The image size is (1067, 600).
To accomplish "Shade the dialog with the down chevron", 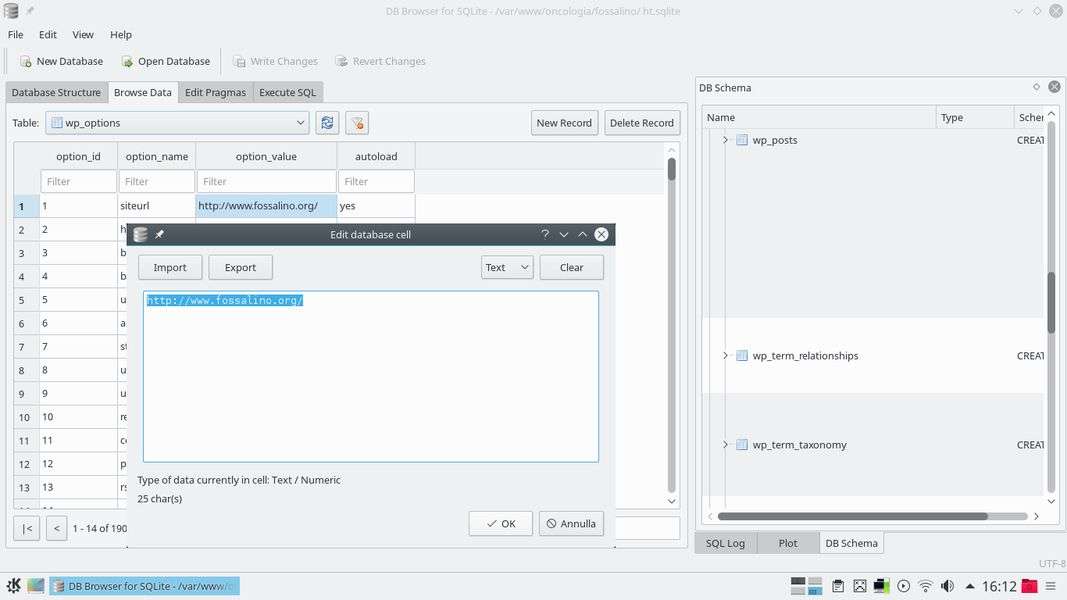I will point(563,234).
